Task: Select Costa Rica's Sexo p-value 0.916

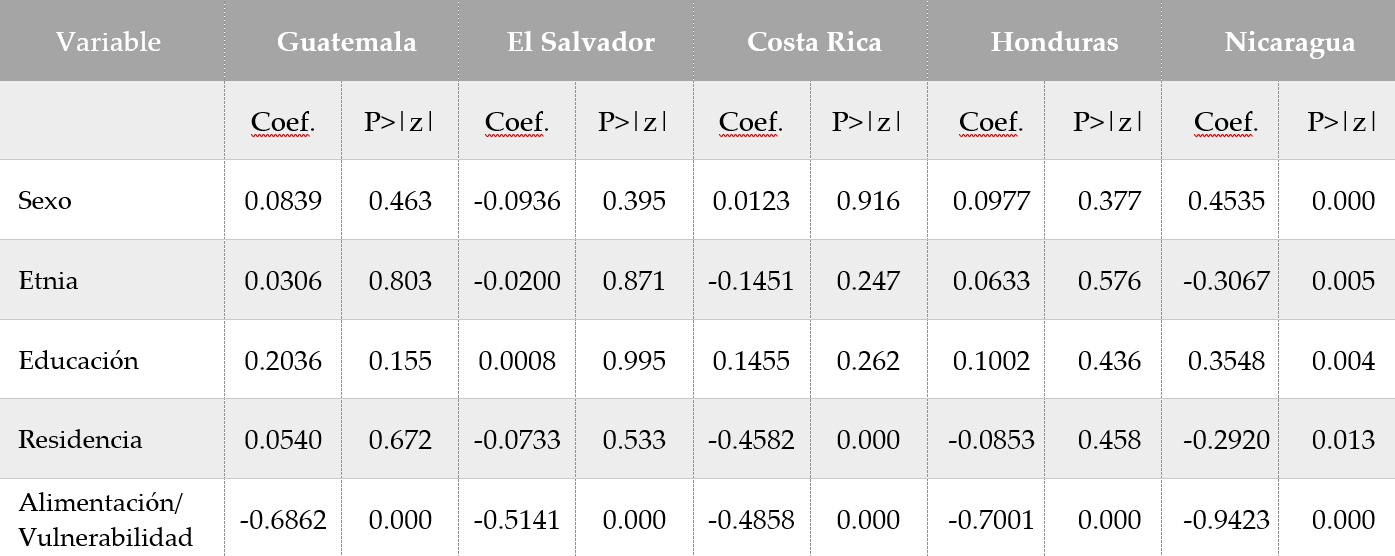Action: pos(868,201)
